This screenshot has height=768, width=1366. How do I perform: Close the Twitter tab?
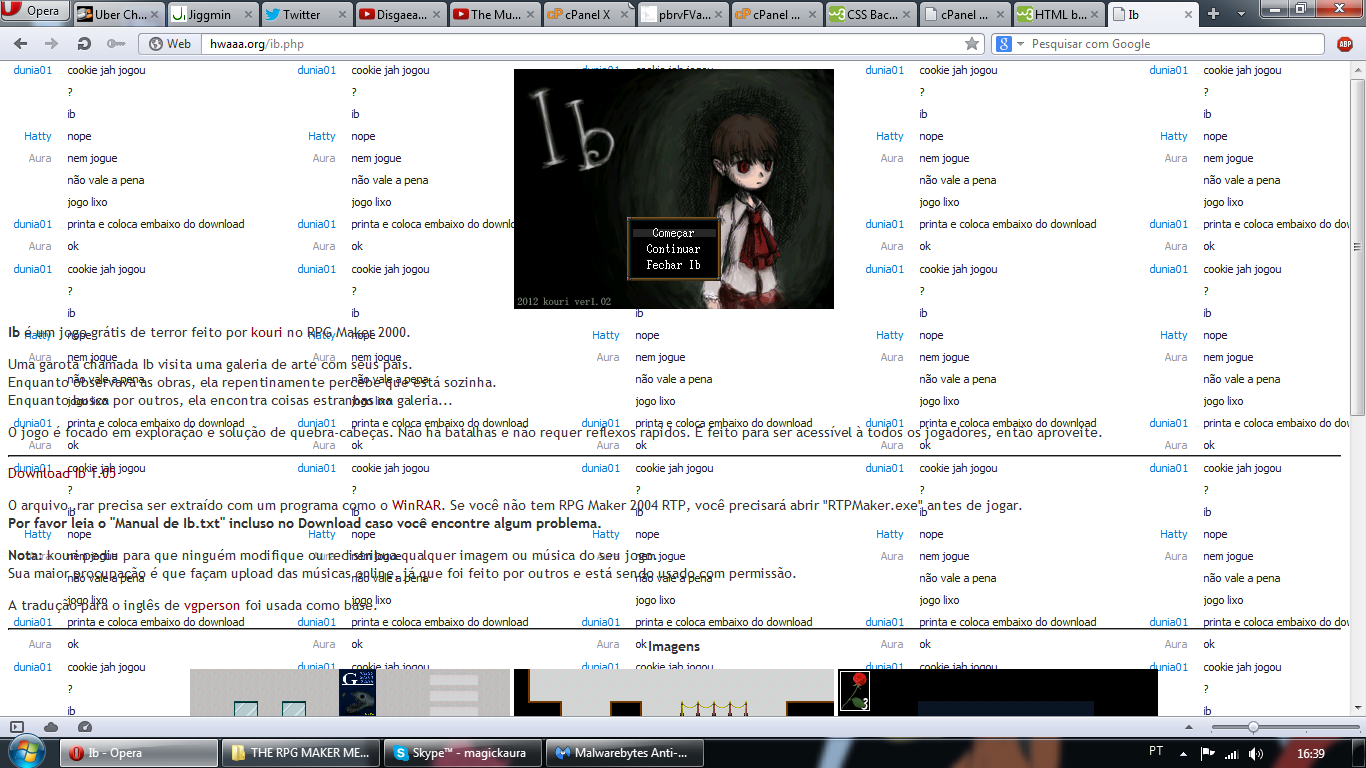point(341,14)
